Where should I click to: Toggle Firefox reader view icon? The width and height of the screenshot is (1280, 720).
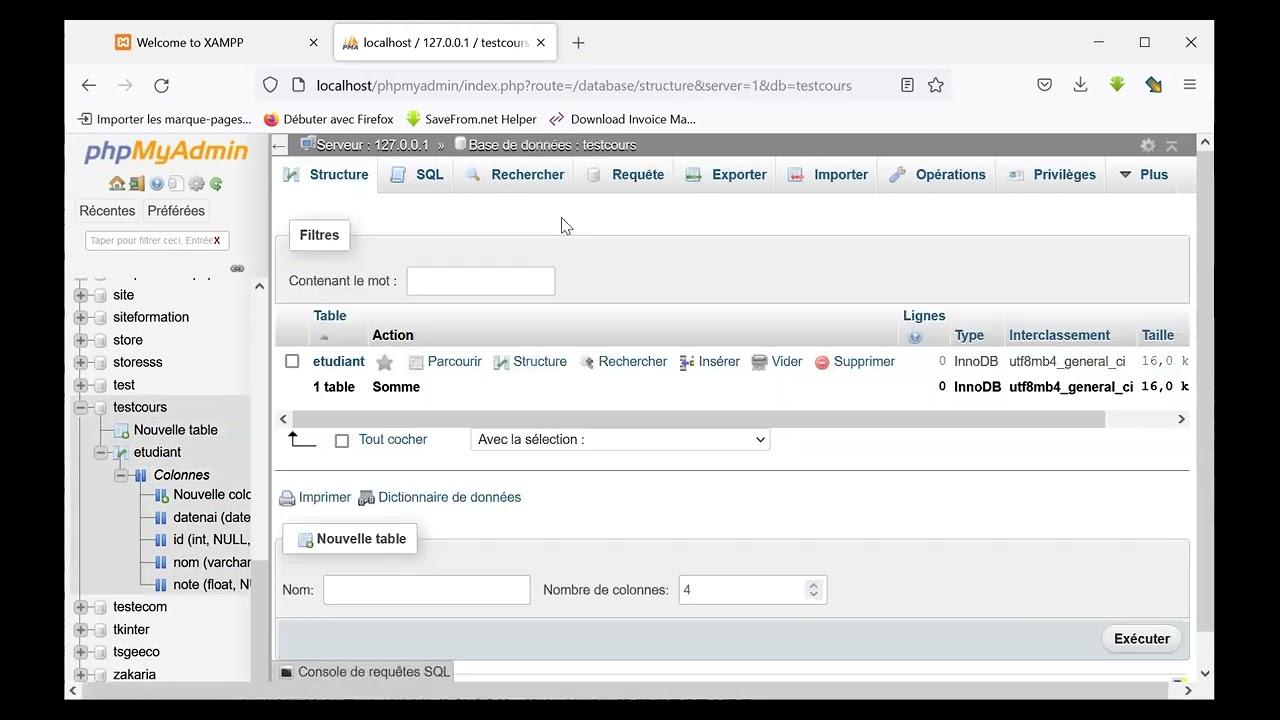click(x=907, y=85)
